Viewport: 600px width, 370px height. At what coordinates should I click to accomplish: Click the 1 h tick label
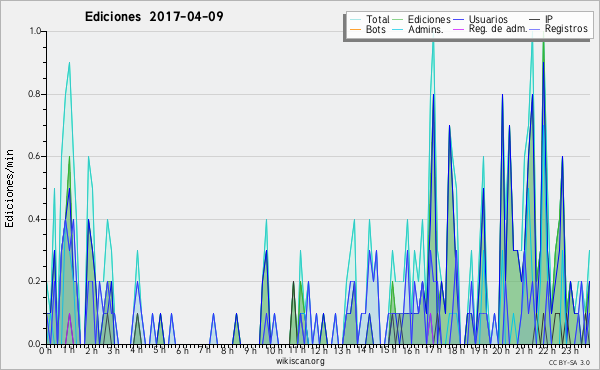click(x=69, y=350)
